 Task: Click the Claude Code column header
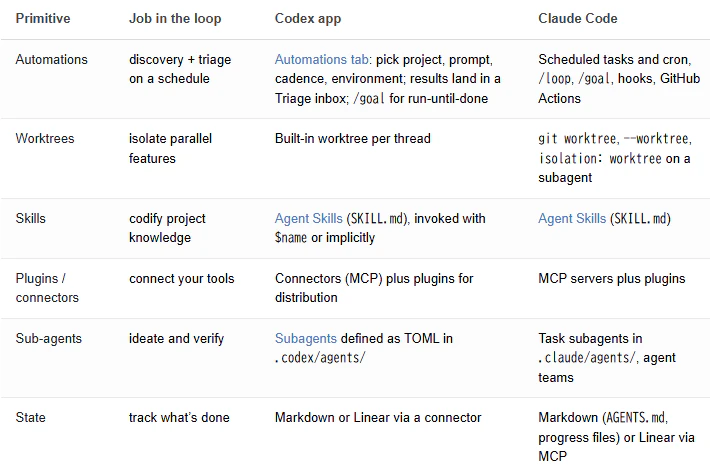[578, 18]
